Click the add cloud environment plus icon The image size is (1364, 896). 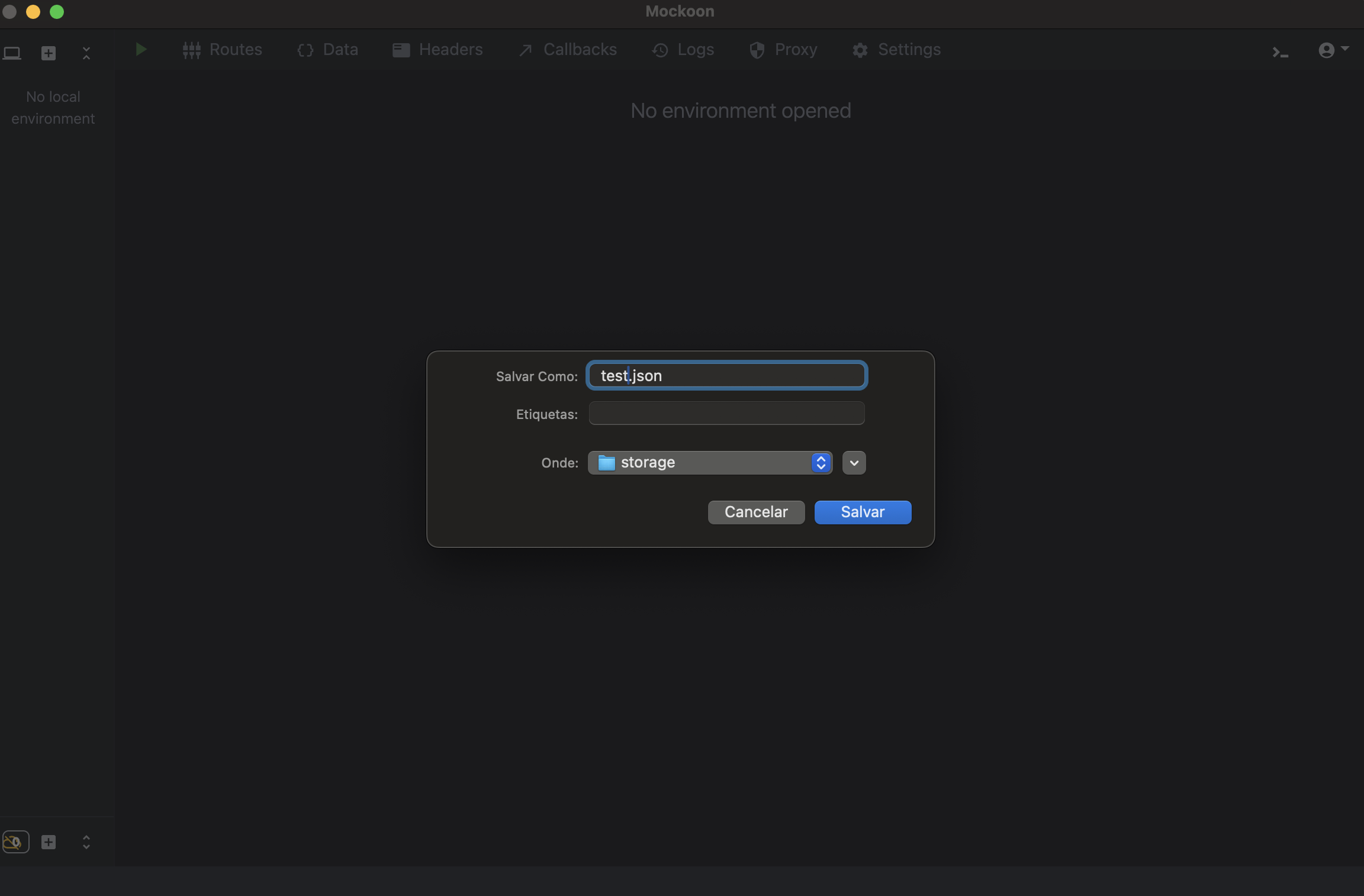(x=49, y=842)
